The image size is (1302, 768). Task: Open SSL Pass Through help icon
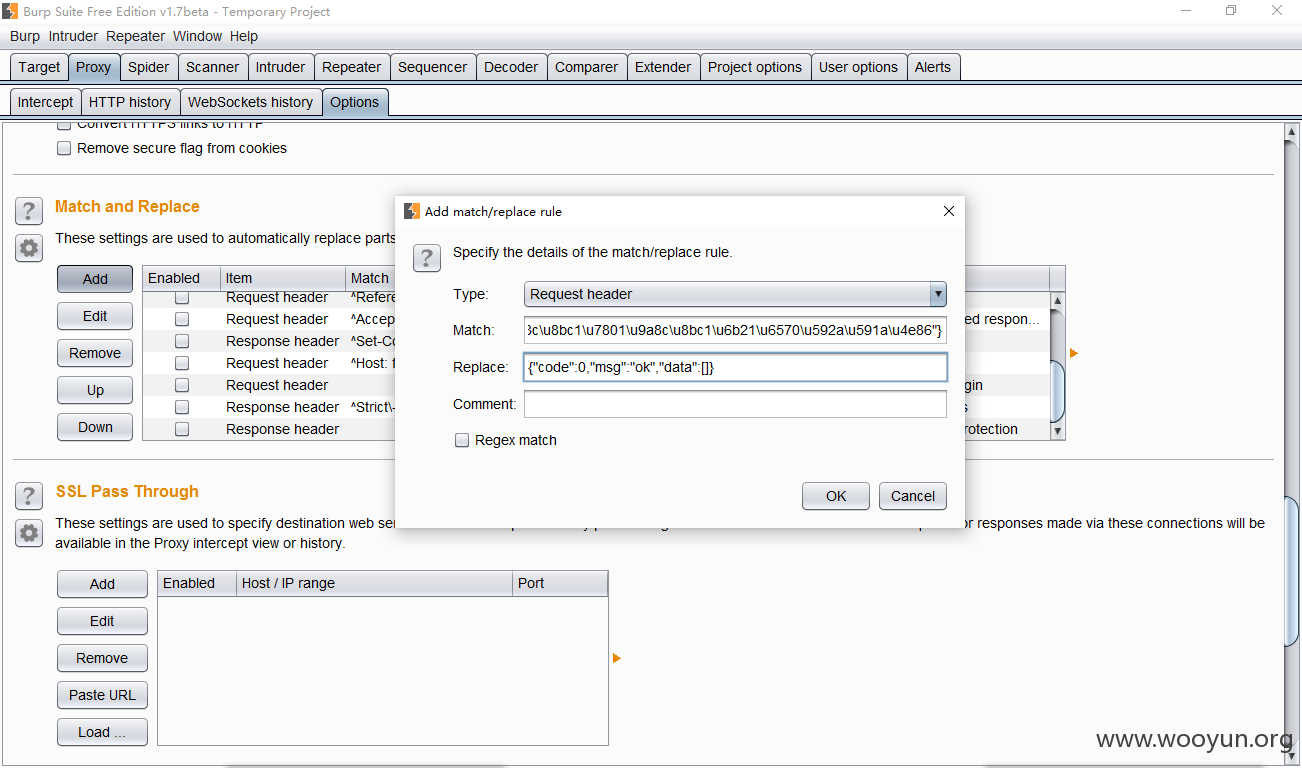click(x=29, y=496)
